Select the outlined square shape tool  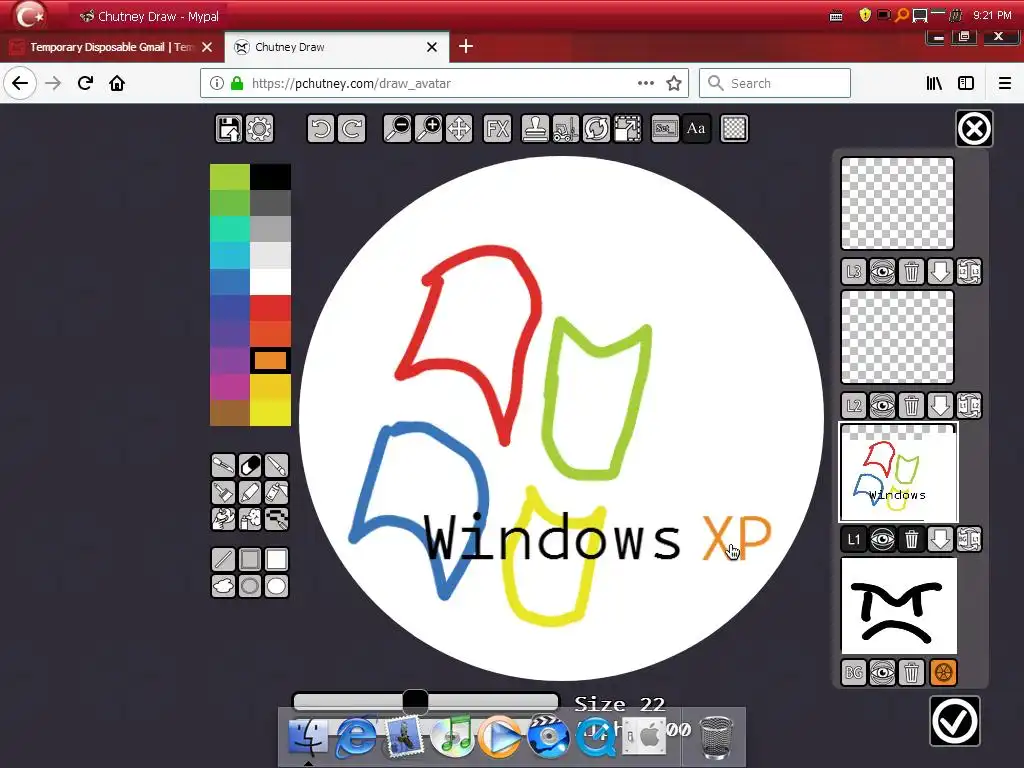[x=250, y=560]
